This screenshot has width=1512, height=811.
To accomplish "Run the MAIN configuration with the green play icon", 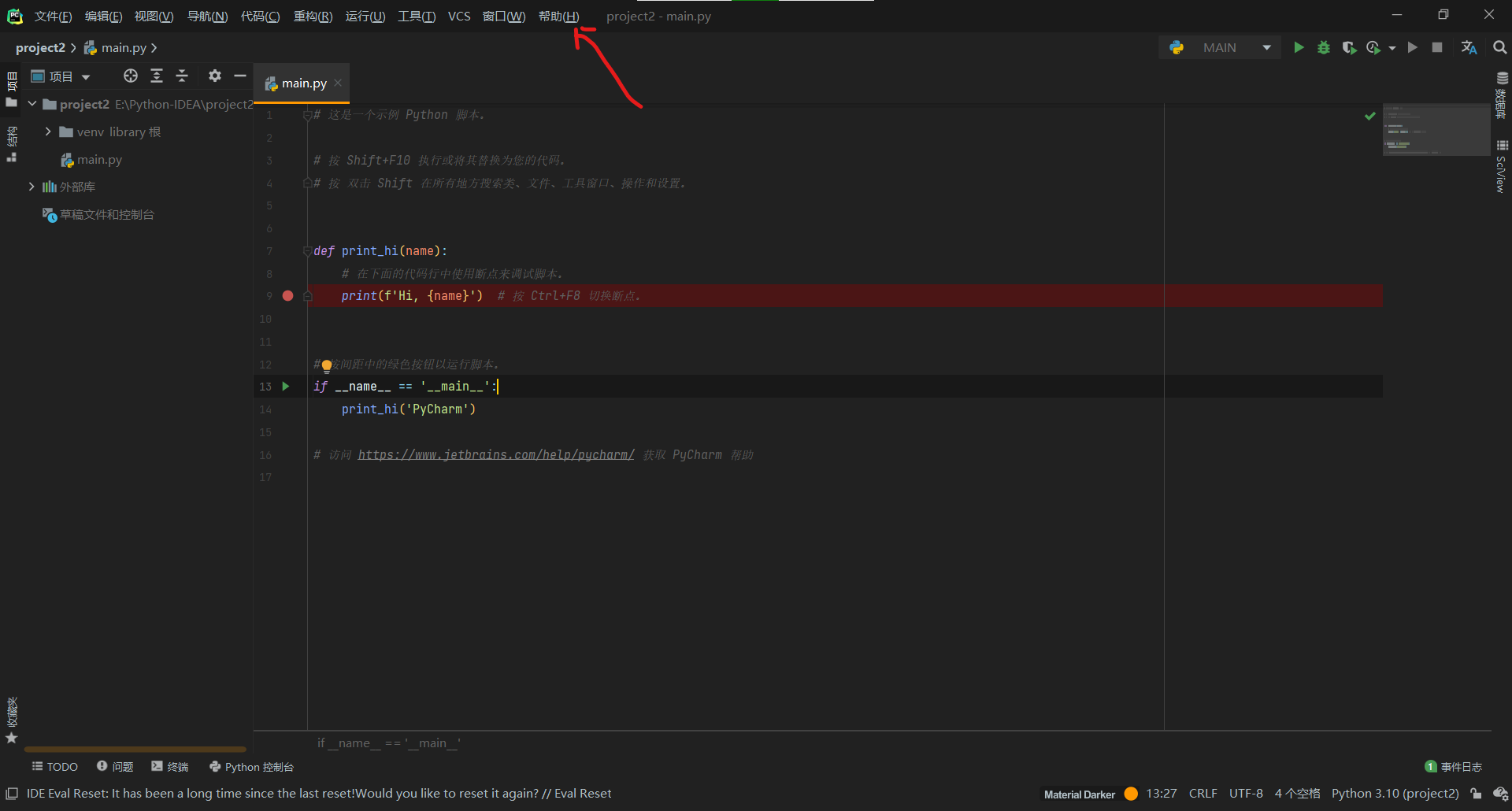I will click(1299, 48).
